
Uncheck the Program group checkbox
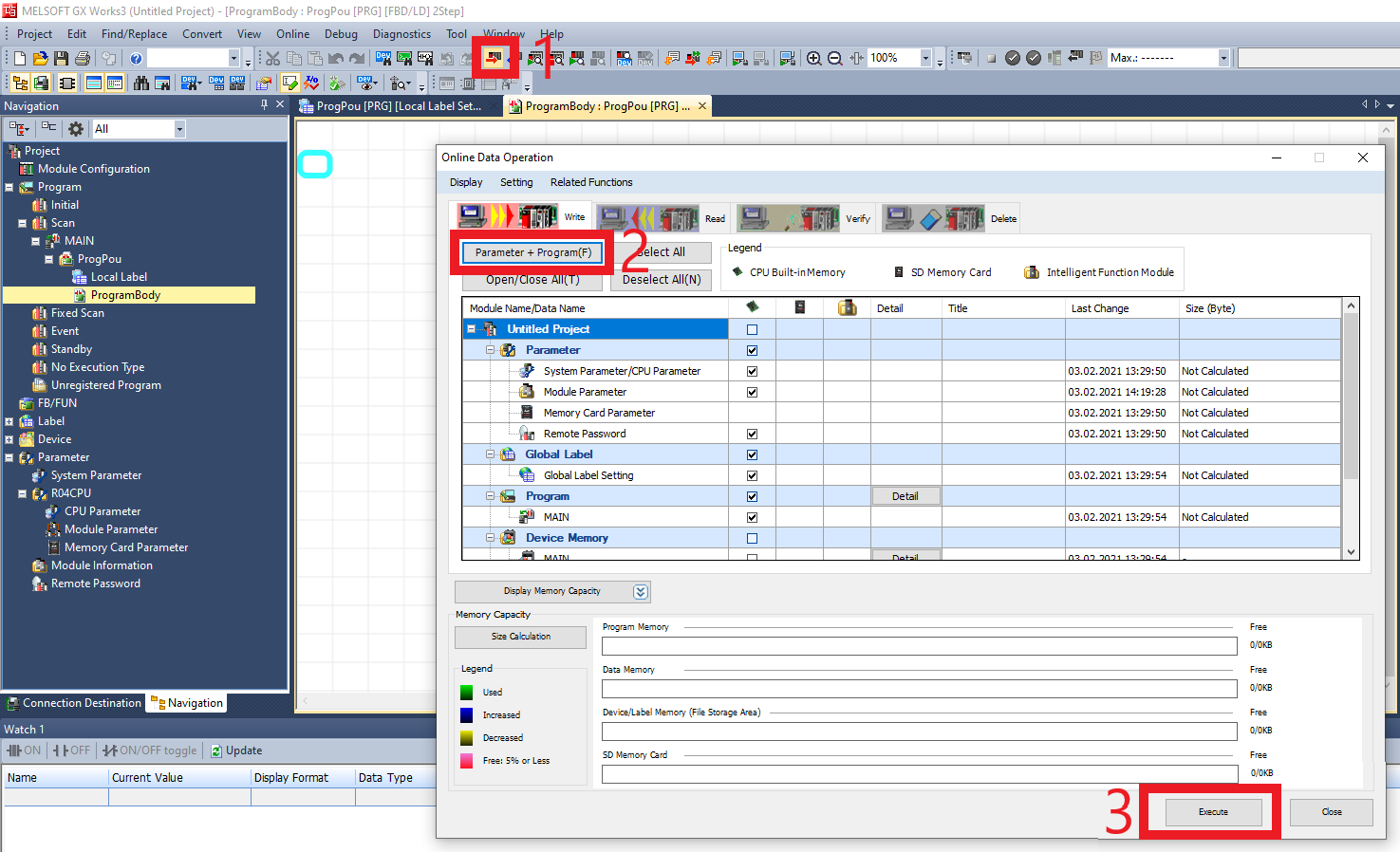coord(753,496)
